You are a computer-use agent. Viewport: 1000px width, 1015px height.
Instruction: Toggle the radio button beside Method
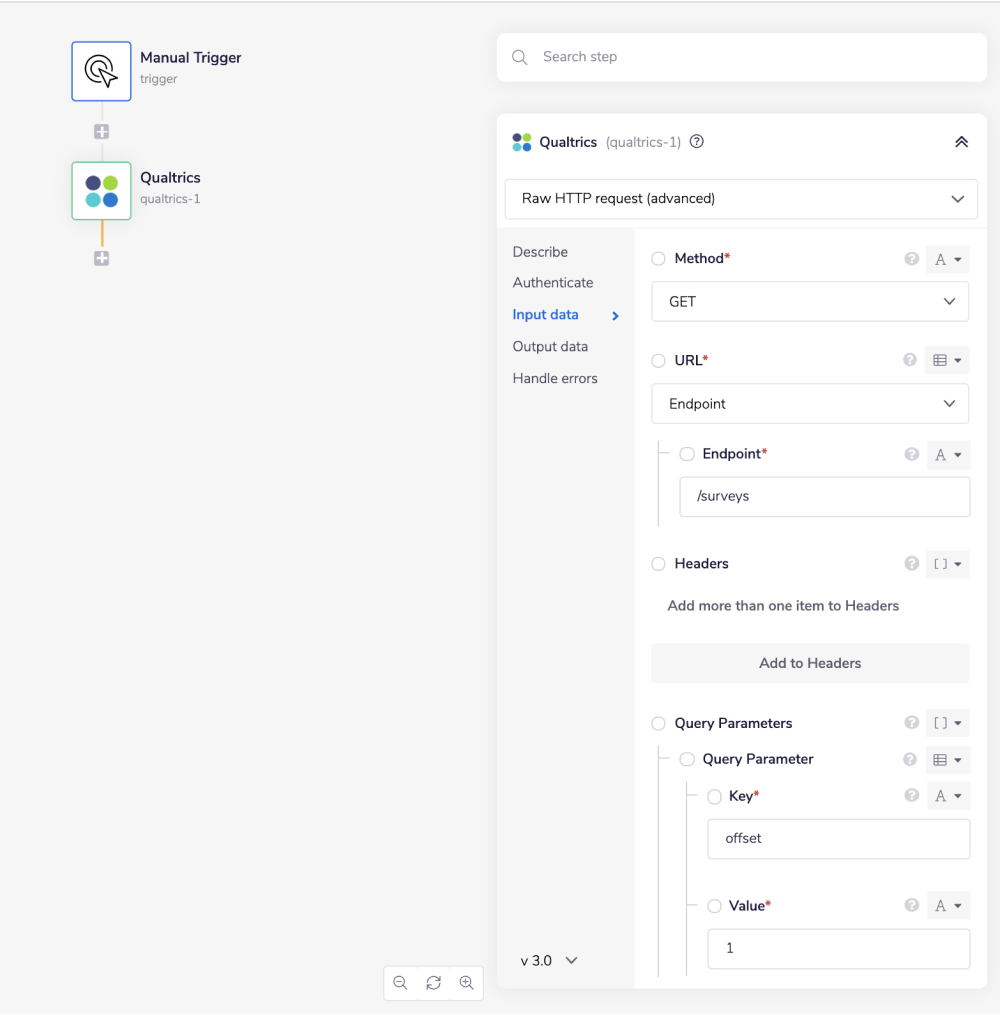[658, 259]
